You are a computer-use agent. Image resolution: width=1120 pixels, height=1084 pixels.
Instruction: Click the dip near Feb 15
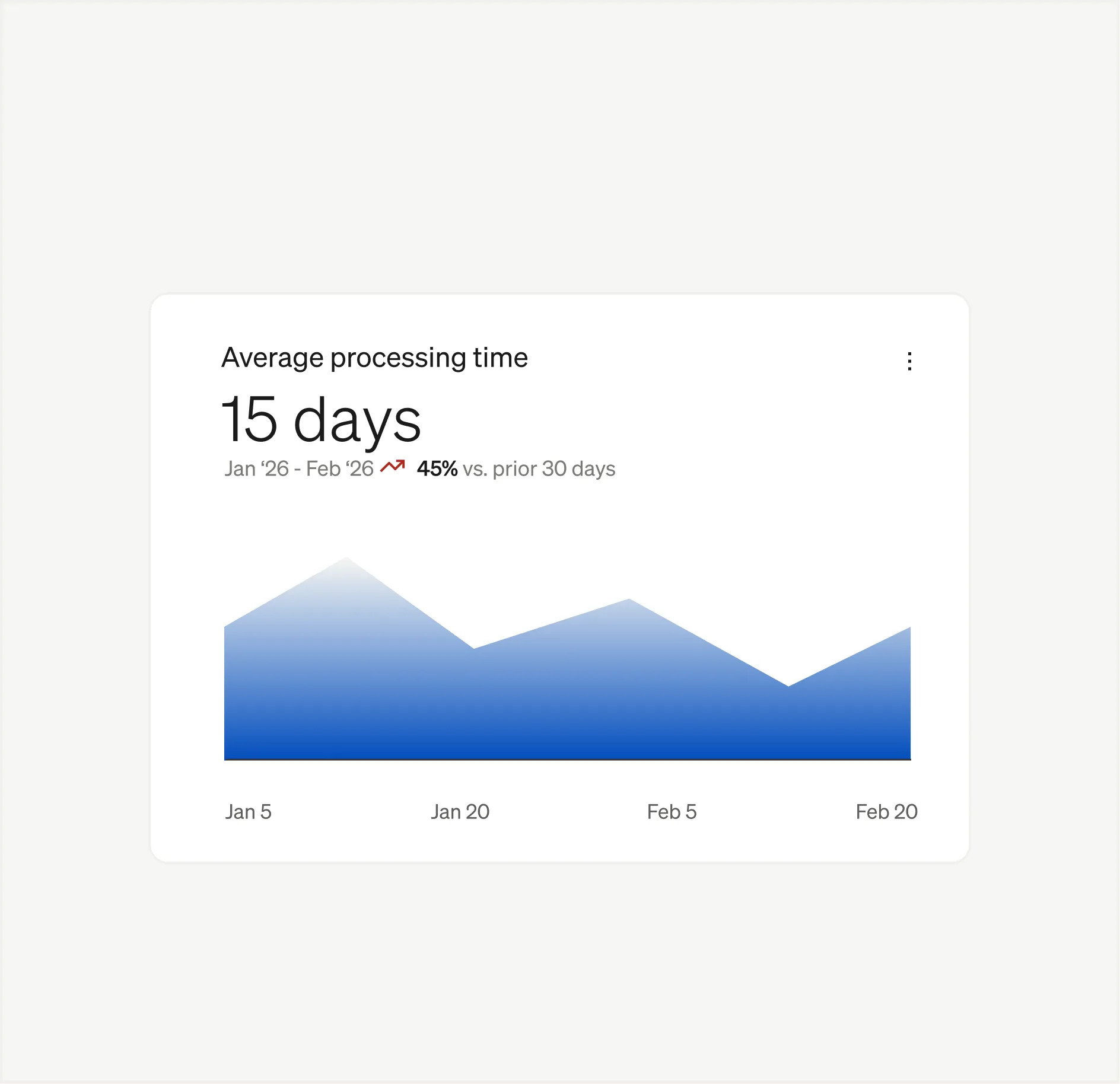click(789, 688)
